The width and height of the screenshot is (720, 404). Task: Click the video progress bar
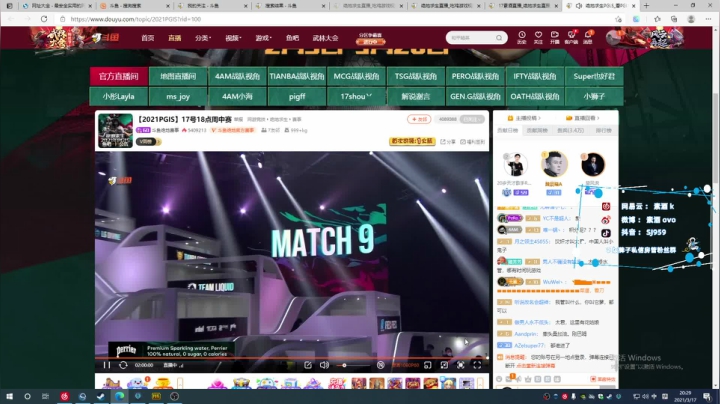click(292, 357)
